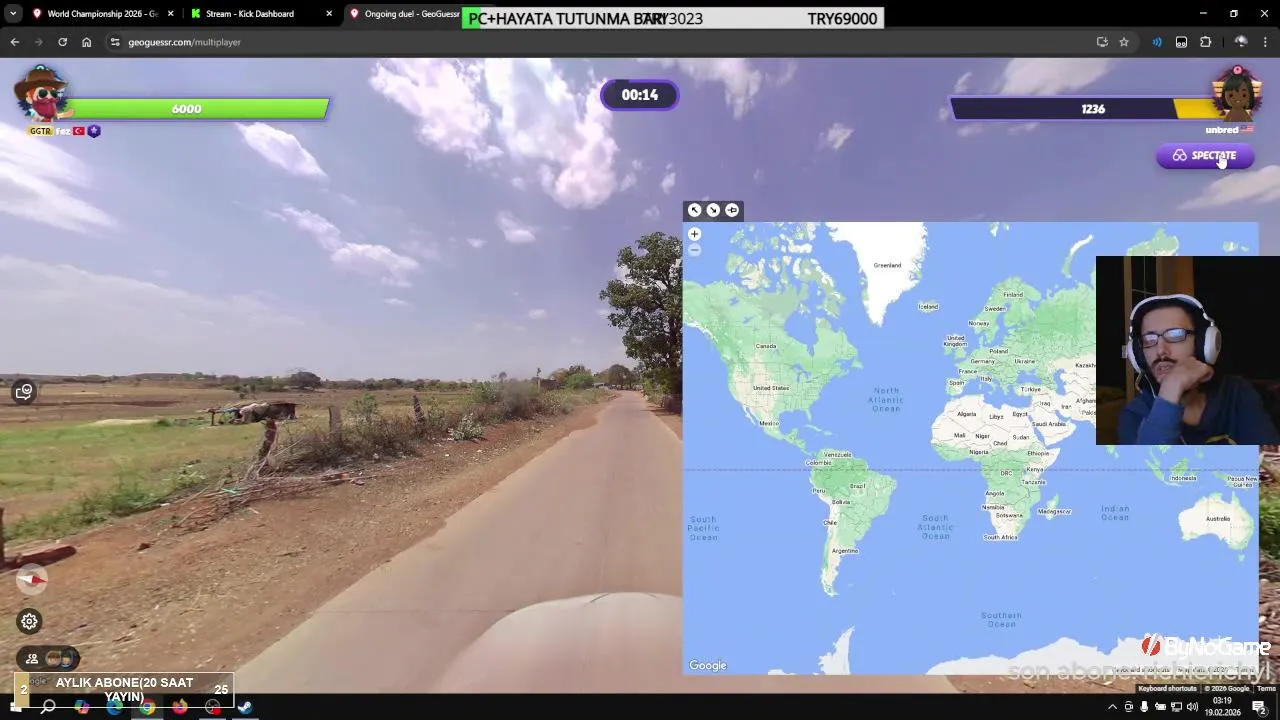Reload the GeoGuessr page
This screenshot has width=1280, height=720.
pos(62,42)
